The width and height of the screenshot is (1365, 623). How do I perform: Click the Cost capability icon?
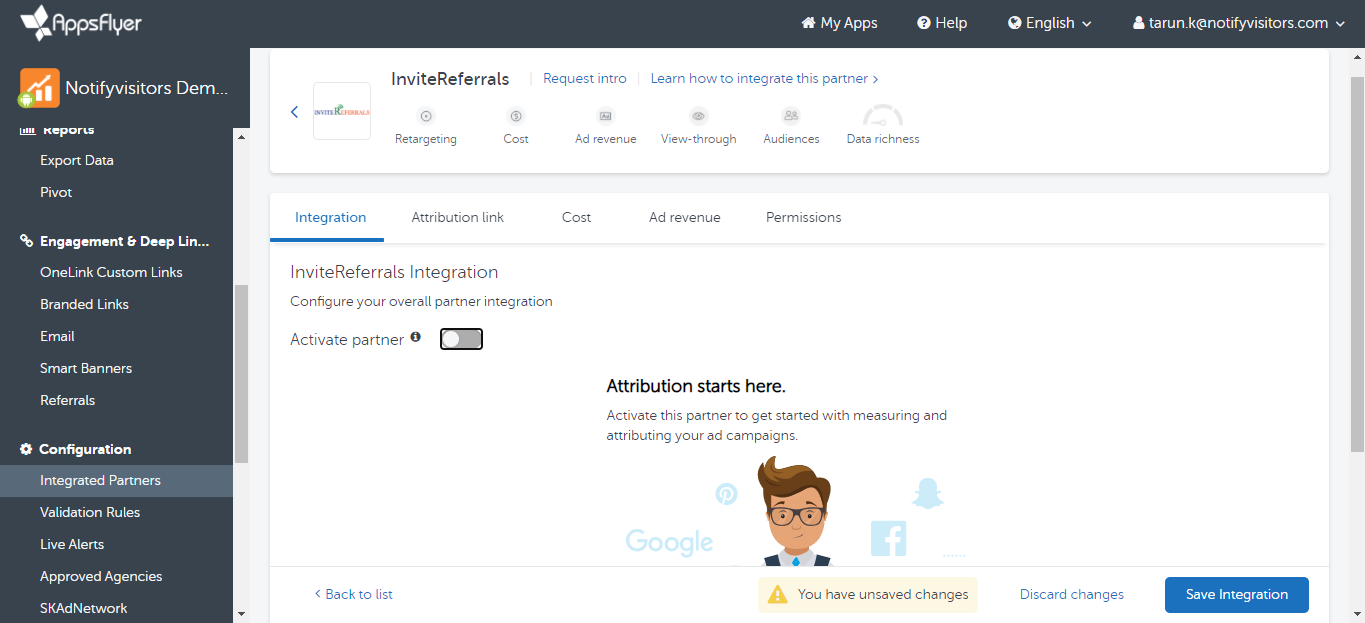516,116
